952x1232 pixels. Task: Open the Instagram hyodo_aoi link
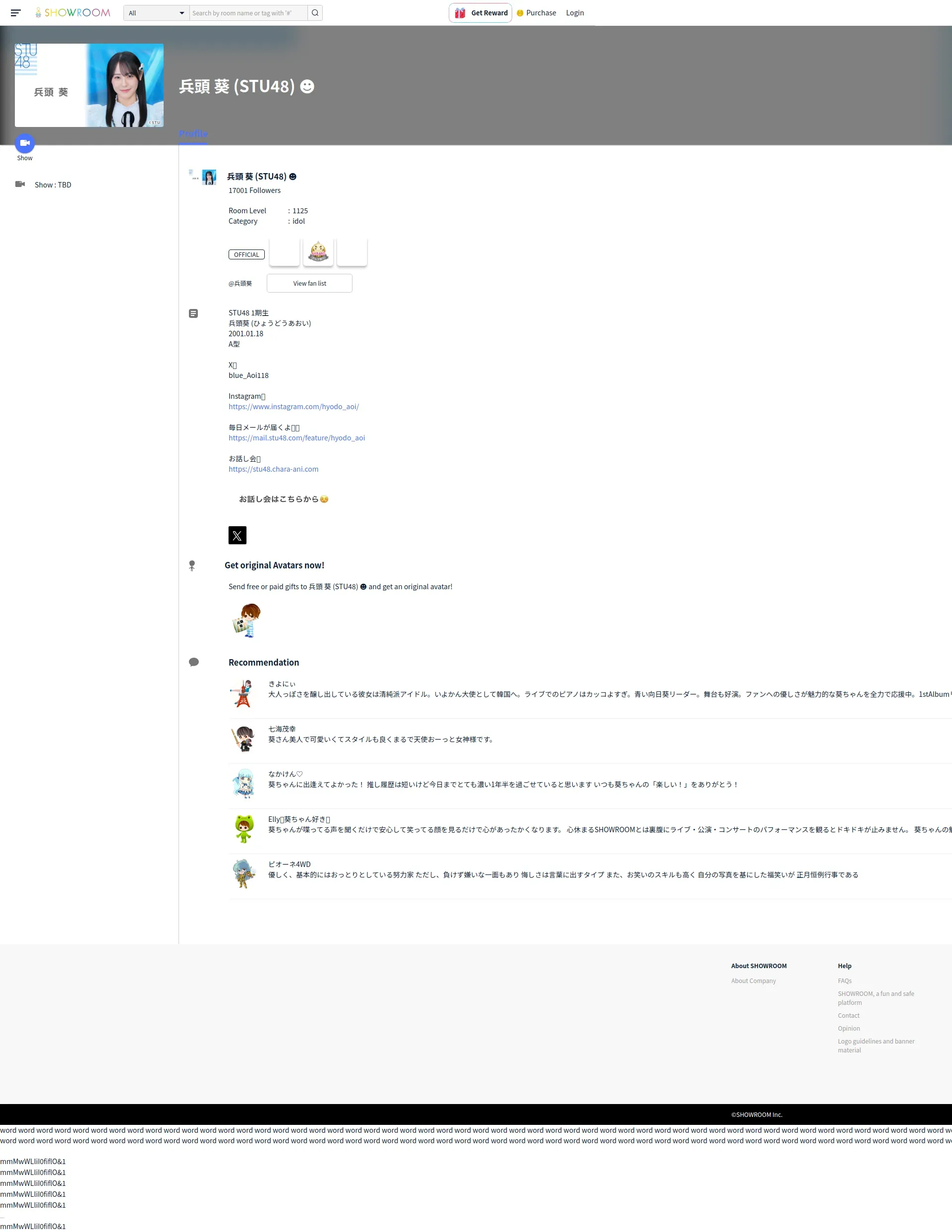(x=293, y=407)
